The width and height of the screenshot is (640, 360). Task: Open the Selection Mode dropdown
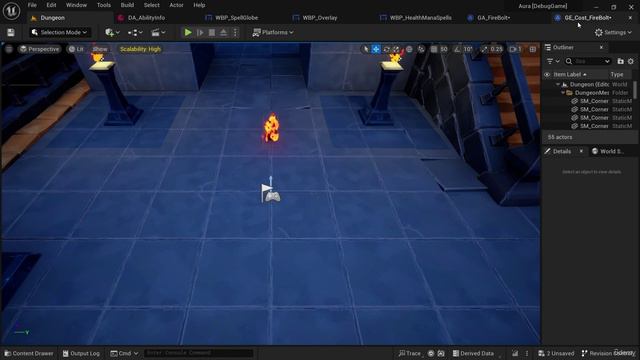click(x=60, y=32)
